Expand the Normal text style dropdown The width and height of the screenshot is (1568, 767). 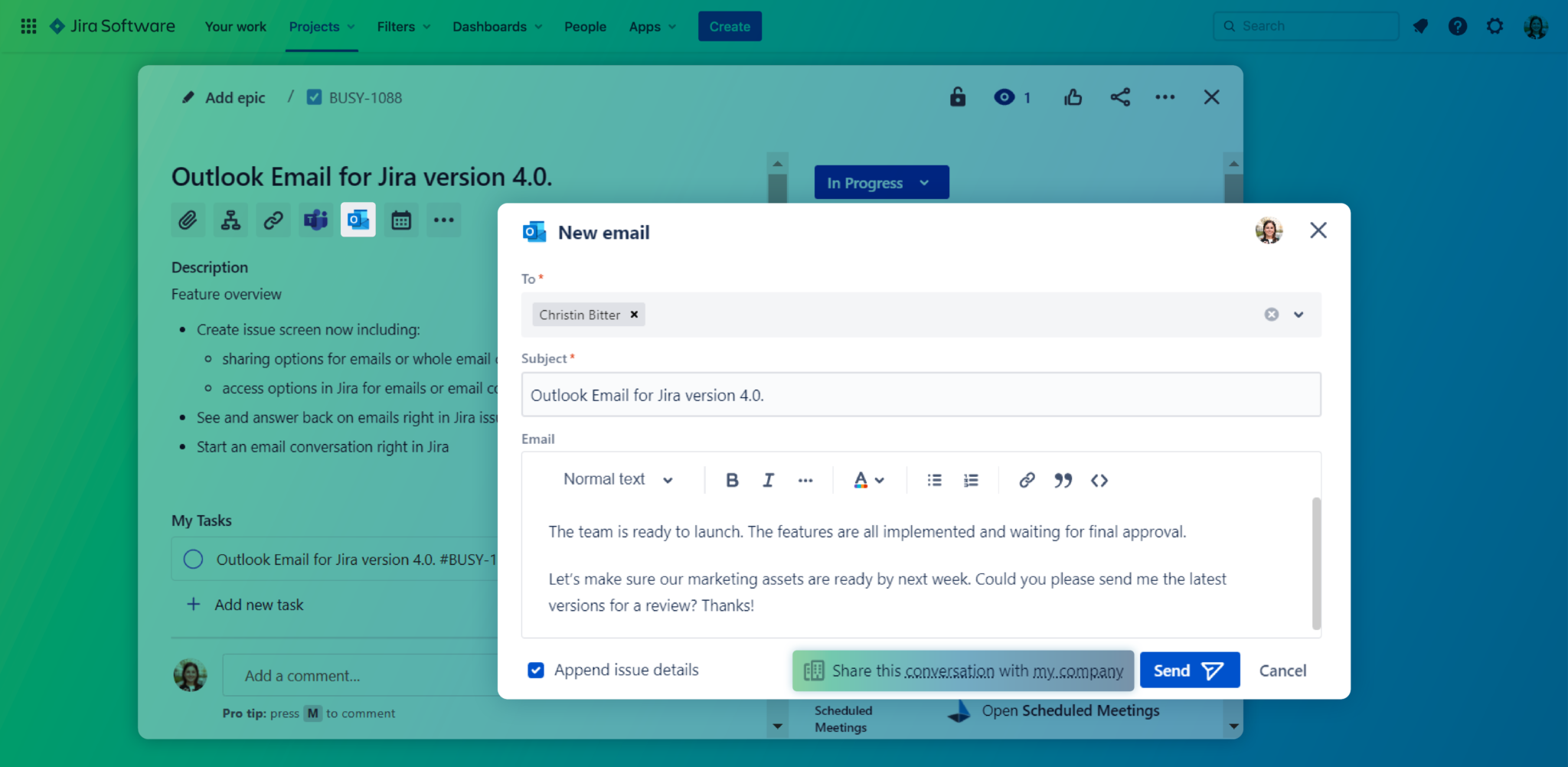(x=617, y=479)
